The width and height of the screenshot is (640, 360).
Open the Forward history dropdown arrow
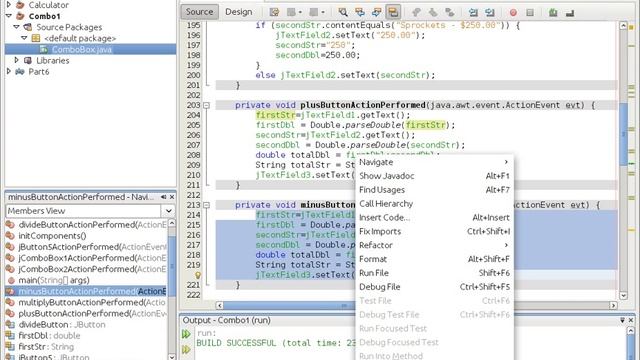tap(323, 12)
